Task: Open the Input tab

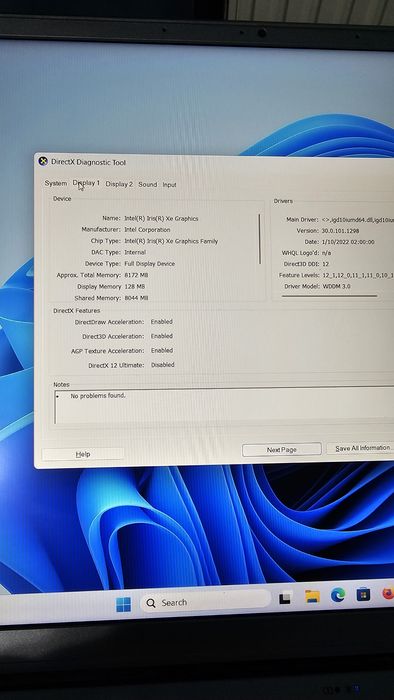Action: (170, 185)
